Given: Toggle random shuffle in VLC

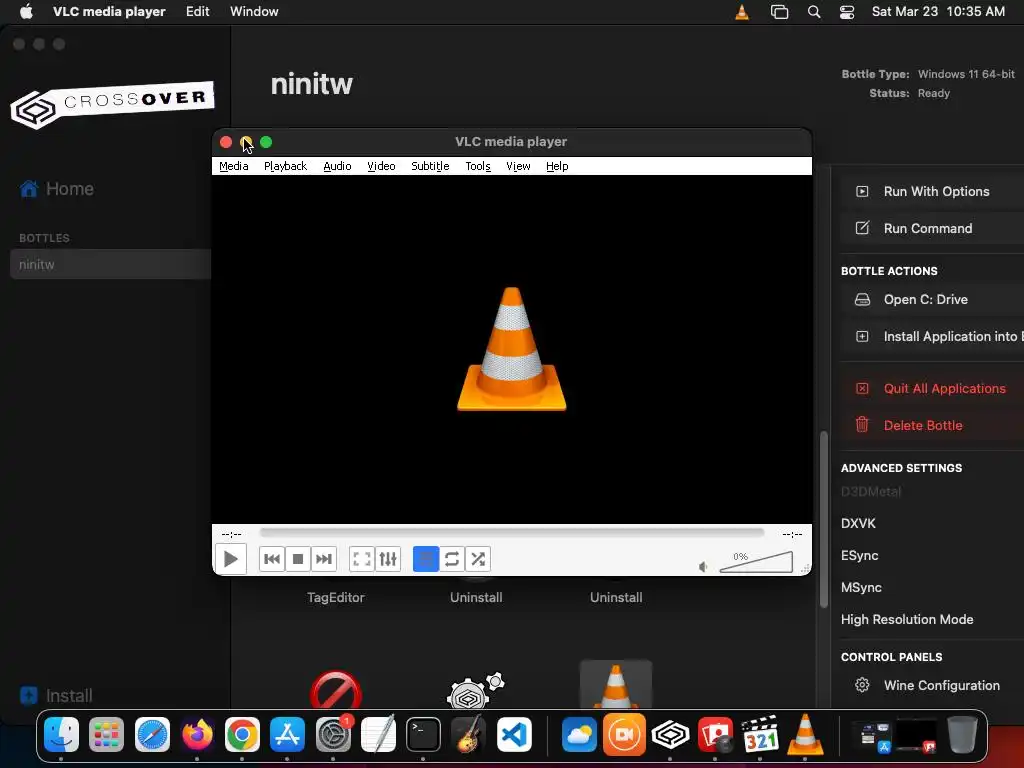Looking at the screenshot, I should coord(478,559).
